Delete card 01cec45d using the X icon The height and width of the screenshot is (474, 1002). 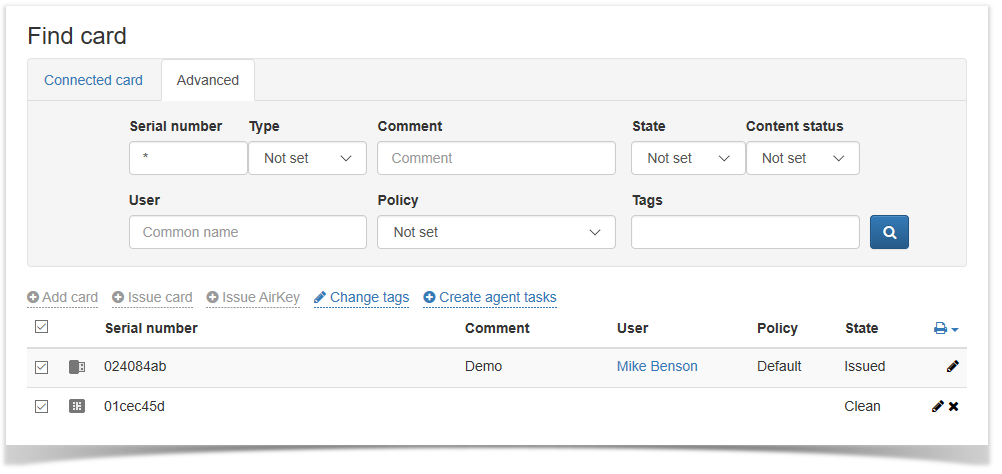954,407
